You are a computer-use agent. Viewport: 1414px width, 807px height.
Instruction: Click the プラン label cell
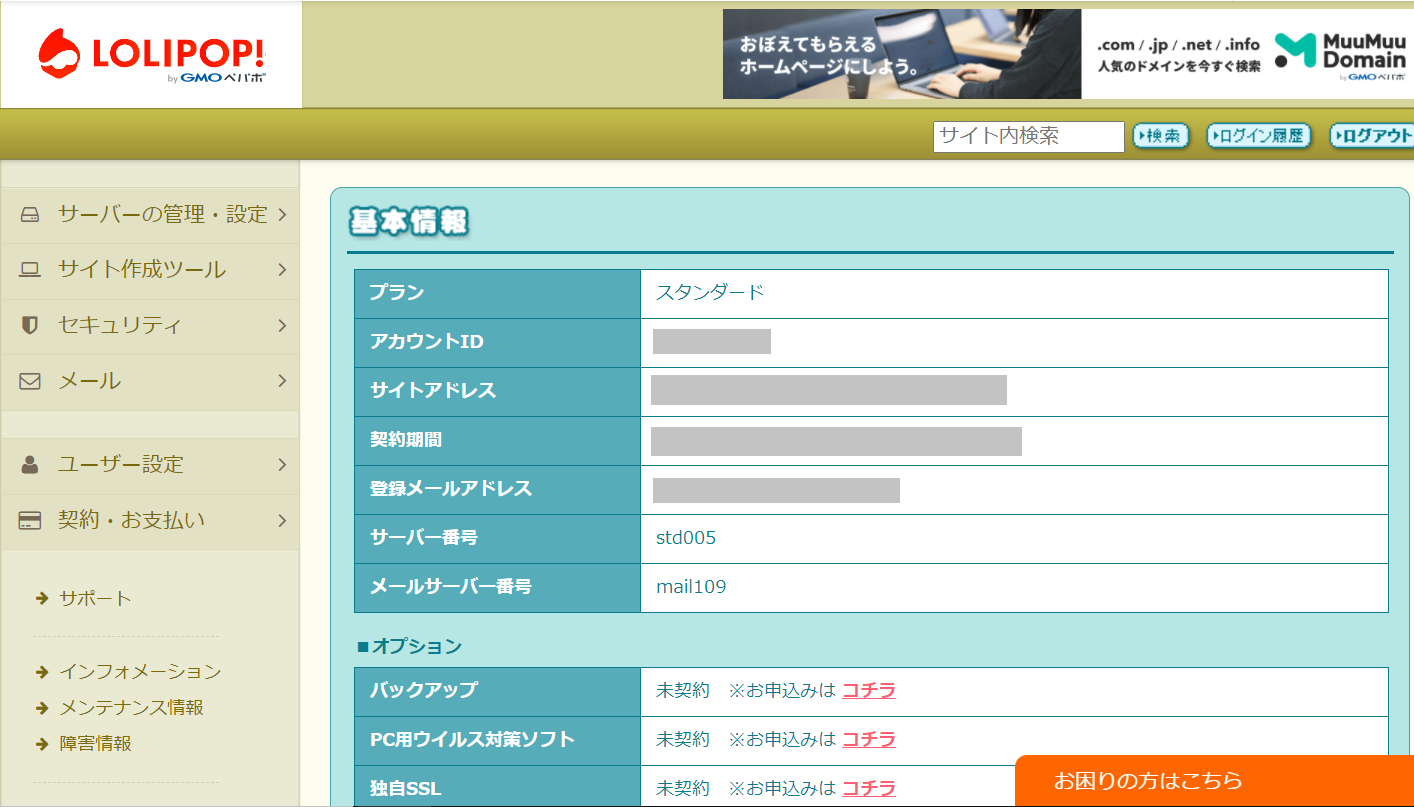click(x=497, y=293)
